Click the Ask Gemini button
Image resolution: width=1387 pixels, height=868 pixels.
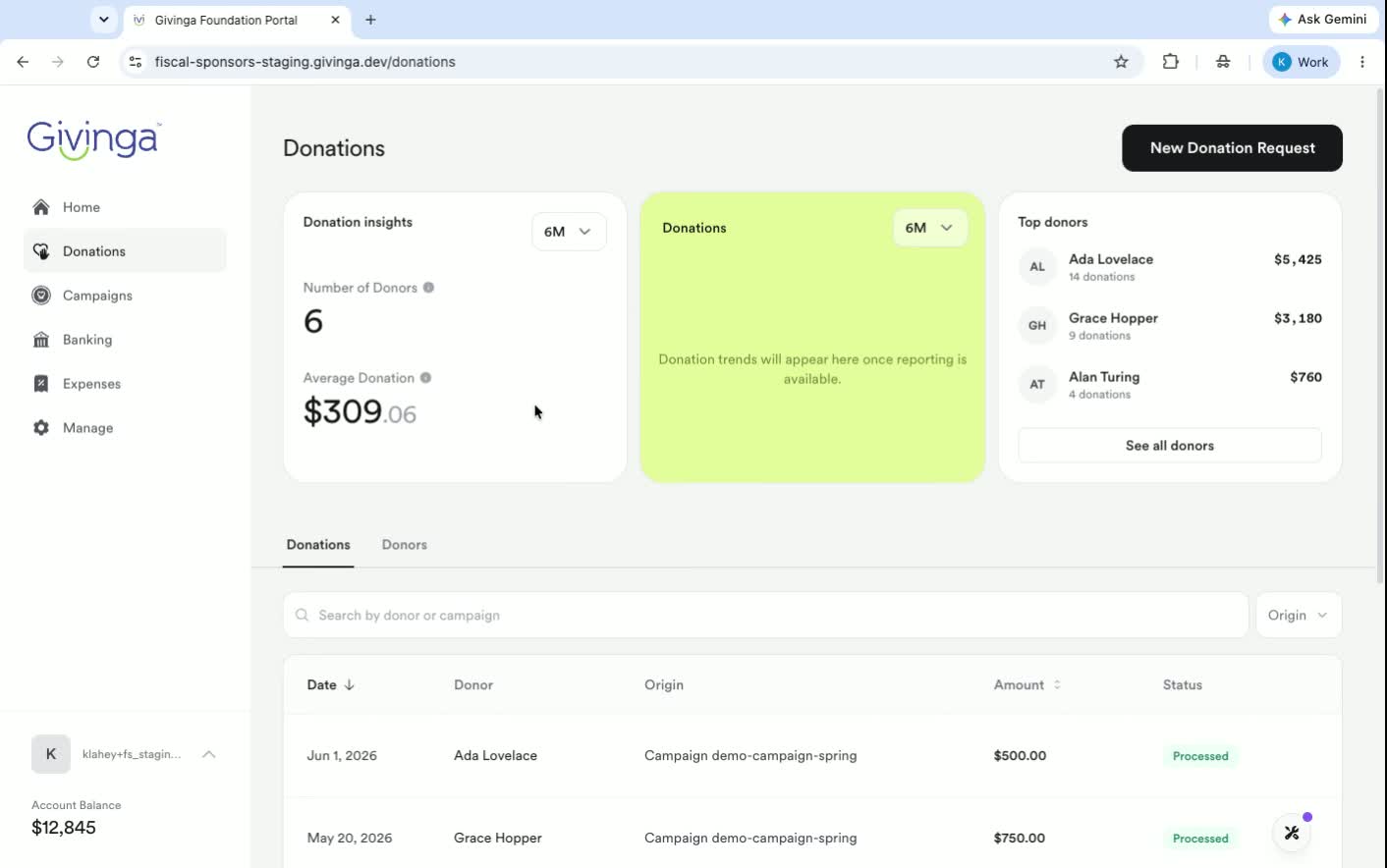click(1324, 20)
